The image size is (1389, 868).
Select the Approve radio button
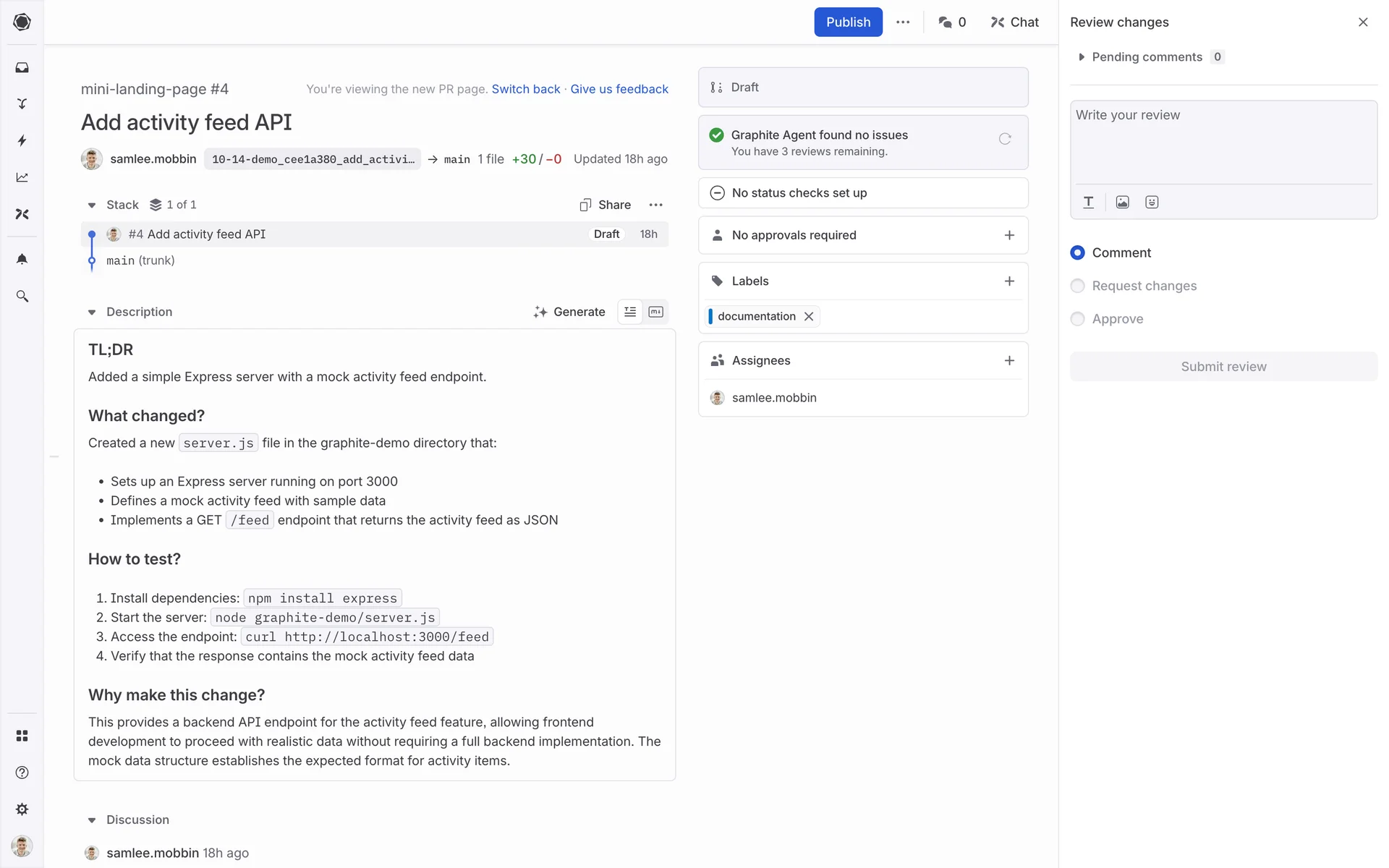coord(1077,319)
